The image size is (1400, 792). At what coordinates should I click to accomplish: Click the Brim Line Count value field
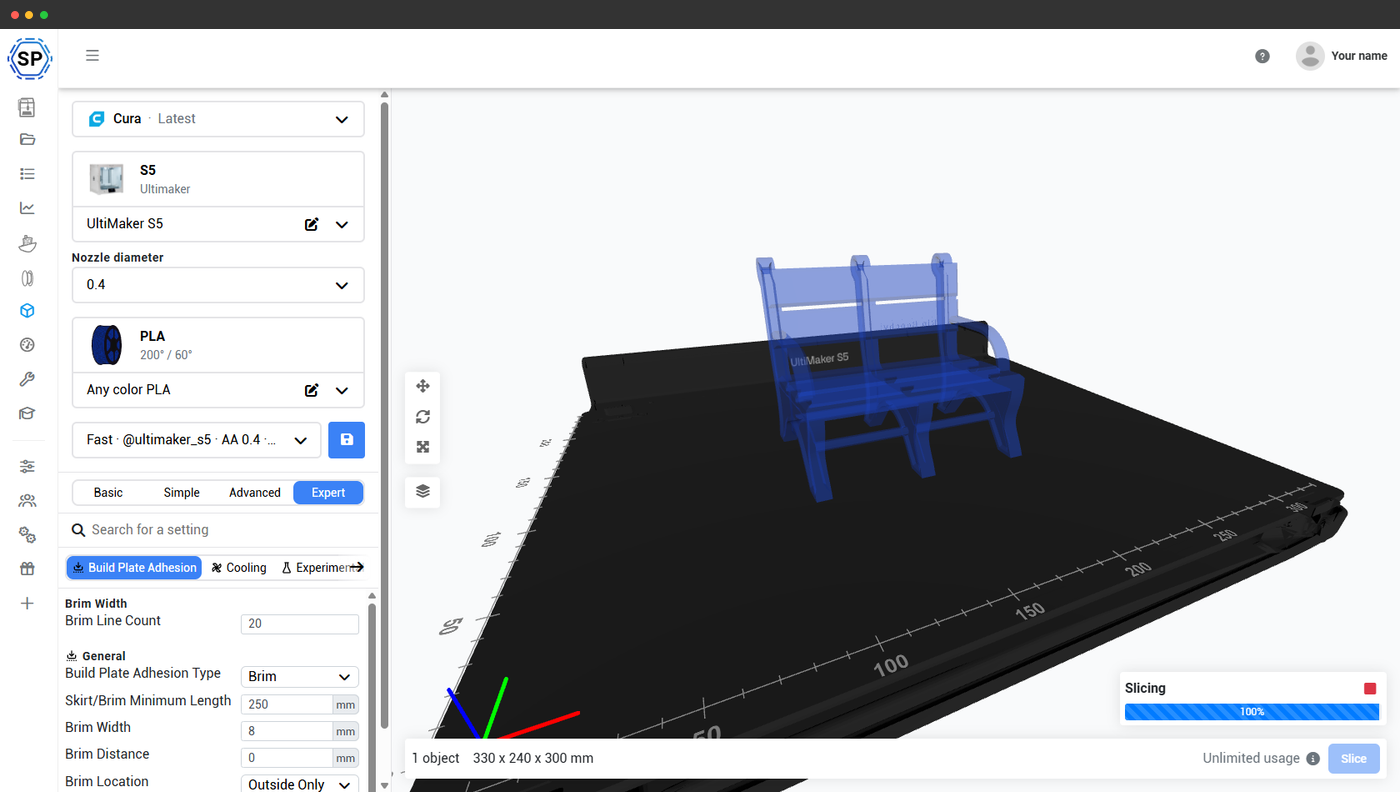click(299, 624)
